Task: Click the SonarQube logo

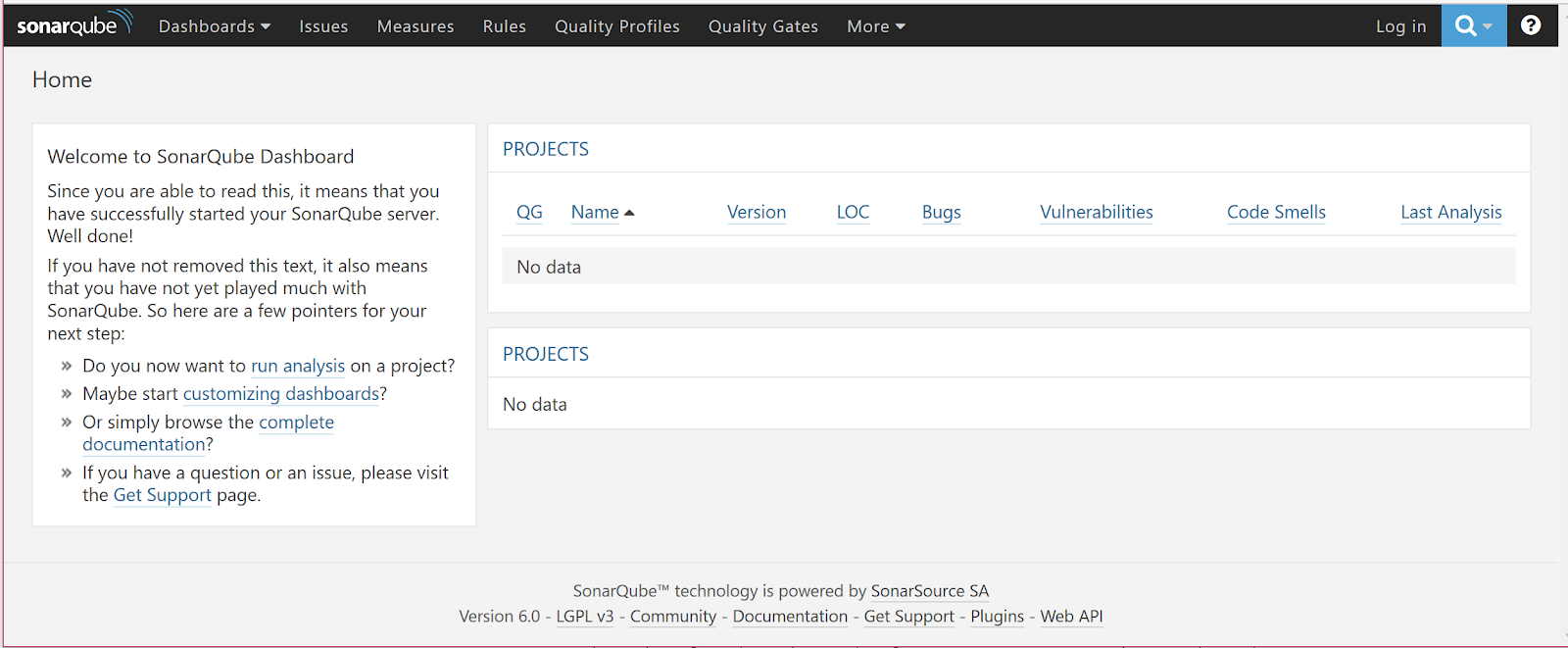Action: click(x=74, y=24)
